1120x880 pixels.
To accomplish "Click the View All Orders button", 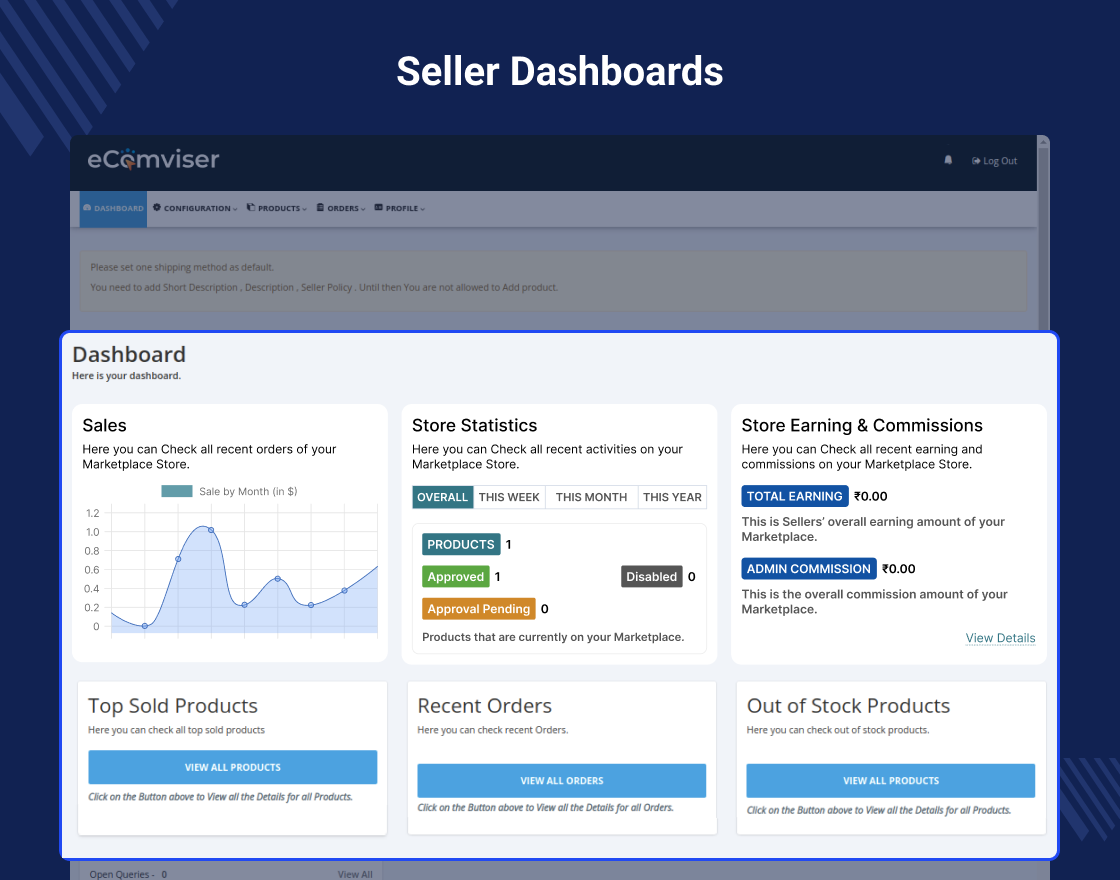I will (561, 781).
